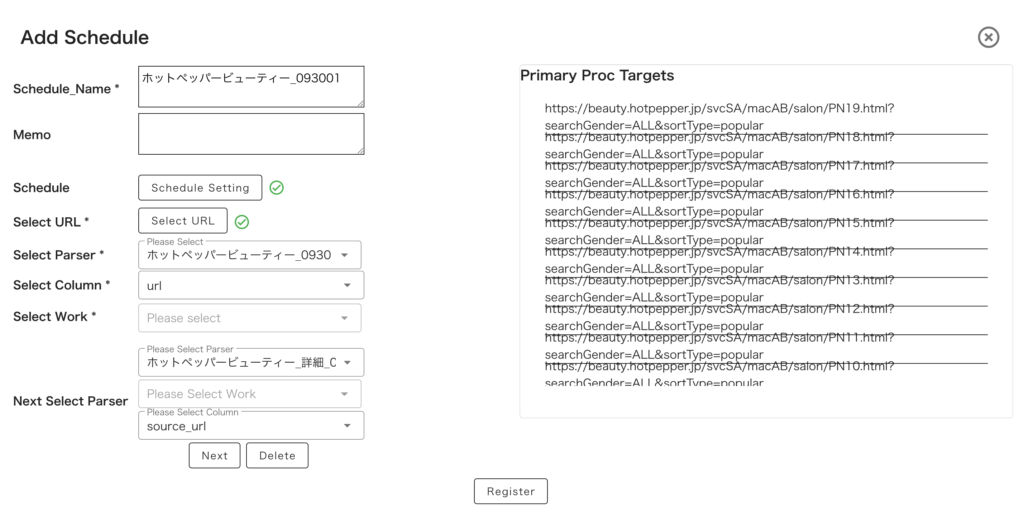Select the PN19.html target URL entry
This screenshot has width=1024, height=512.
pos(719,117)
